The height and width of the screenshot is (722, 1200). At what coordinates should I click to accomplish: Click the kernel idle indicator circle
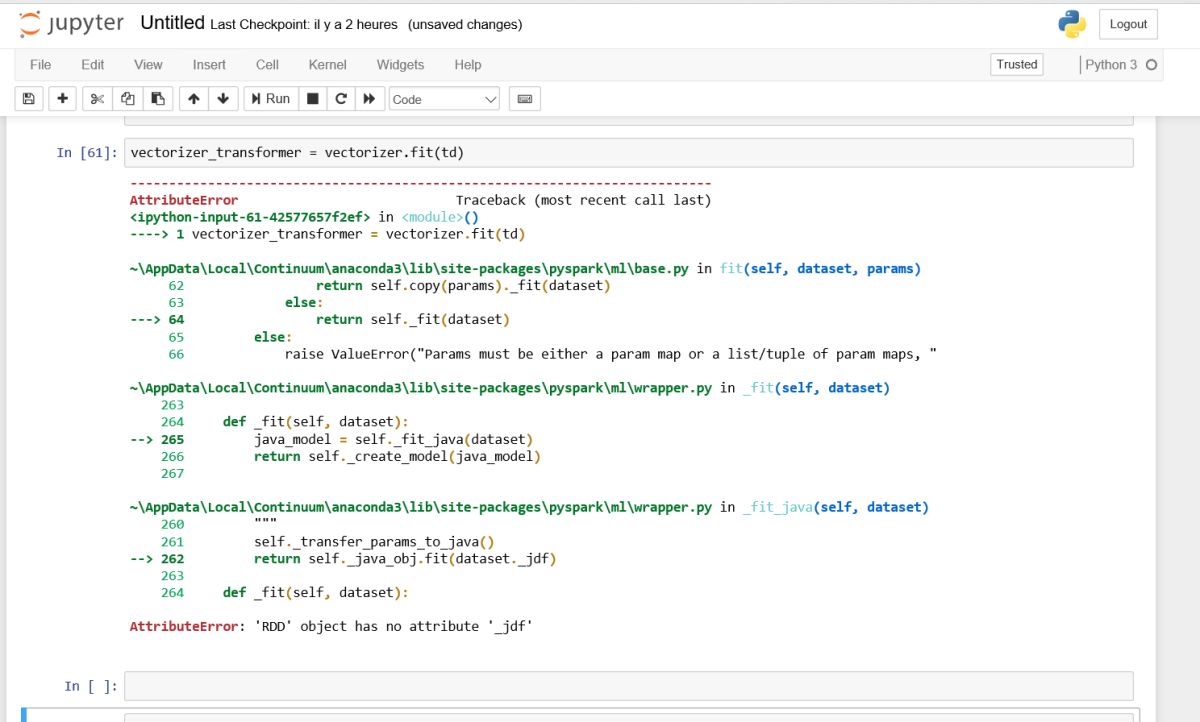1151,65
